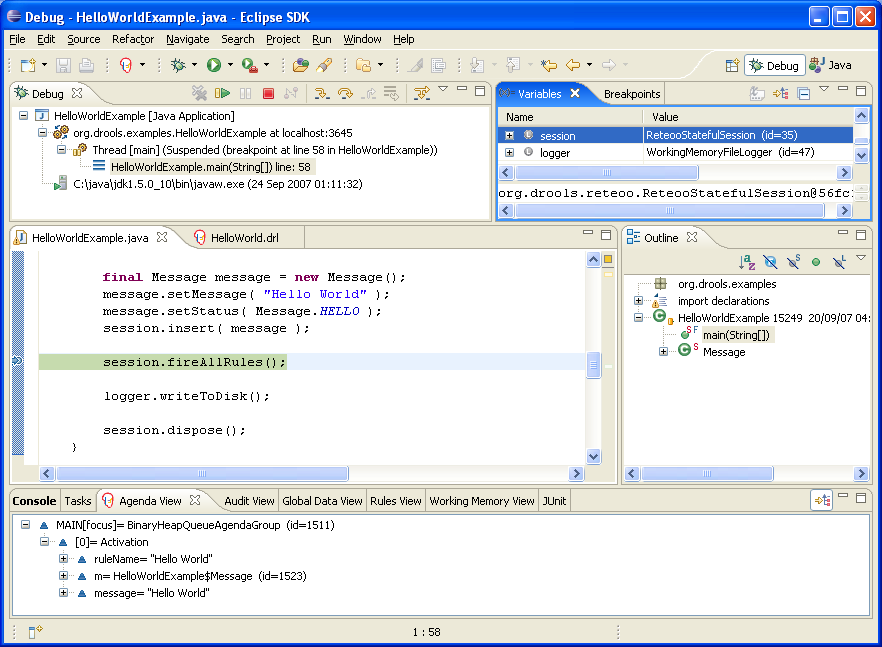Collapse the MAIN[focus] agenda group node
Image resolution: width=882 pixels, height=647 pixels.
coord(26,525)
